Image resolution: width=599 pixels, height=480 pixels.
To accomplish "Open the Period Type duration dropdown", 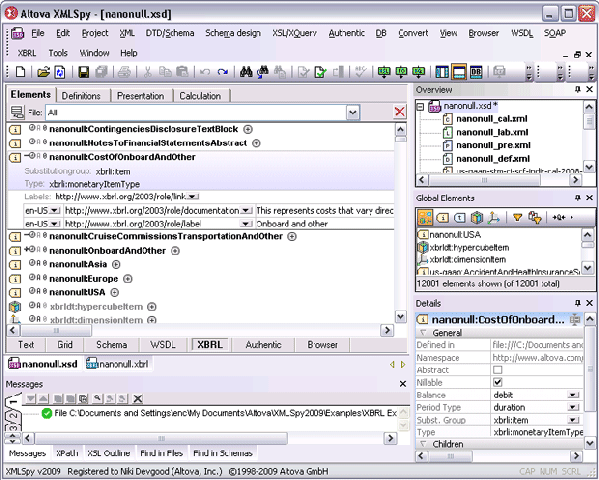I will coord(573,408).
